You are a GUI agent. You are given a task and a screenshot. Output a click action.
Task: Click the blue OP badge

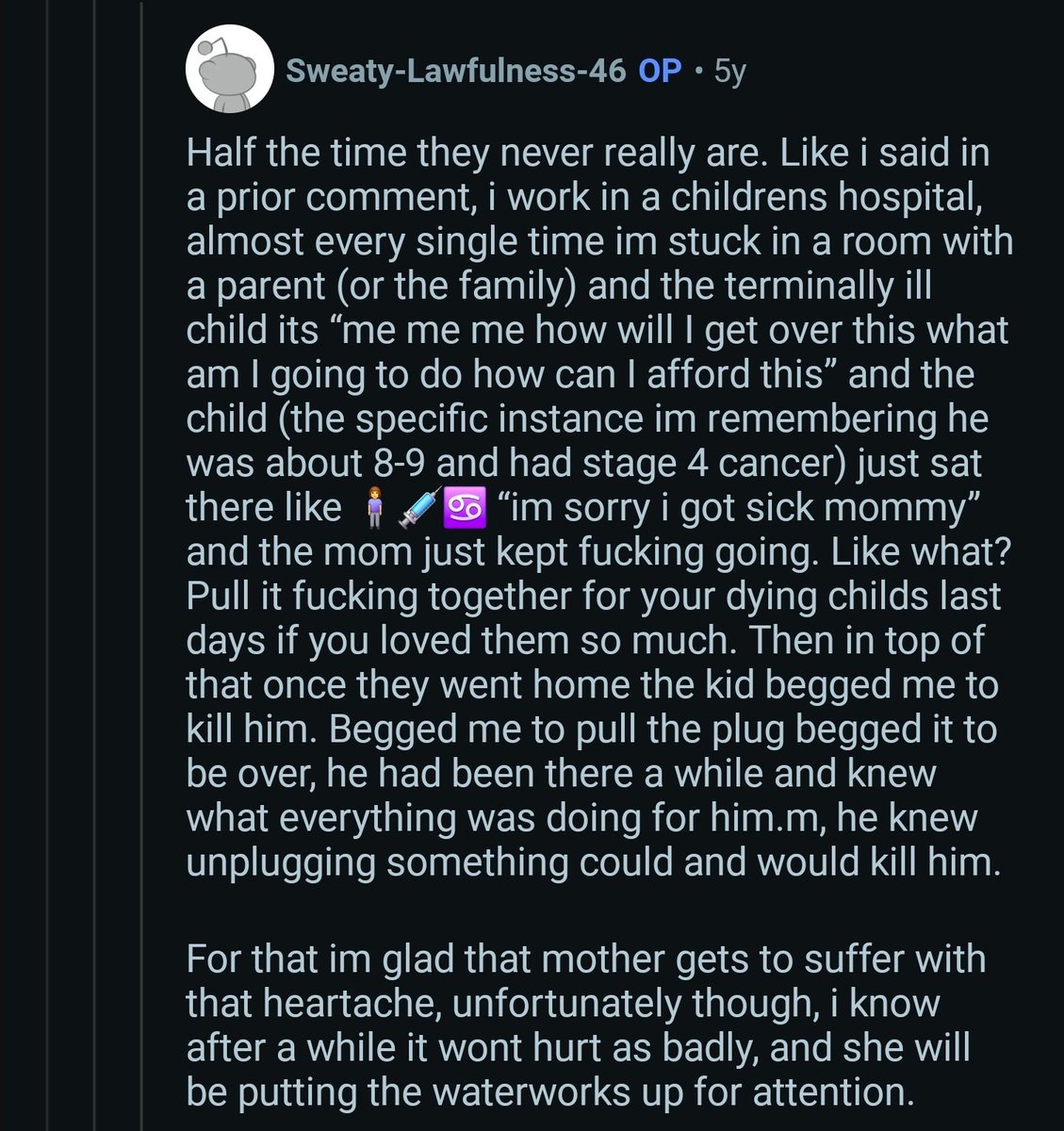click(x=660, y=72)
